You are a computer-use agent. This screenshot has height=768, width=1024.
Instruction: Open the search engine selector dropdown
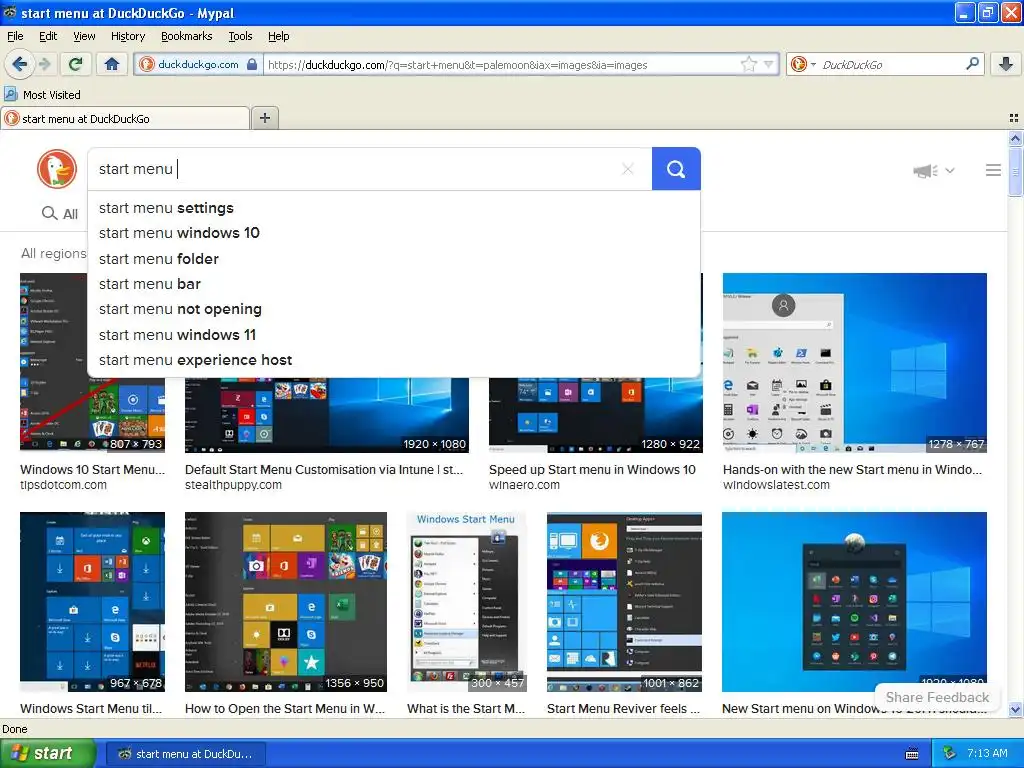coord(803,64)
